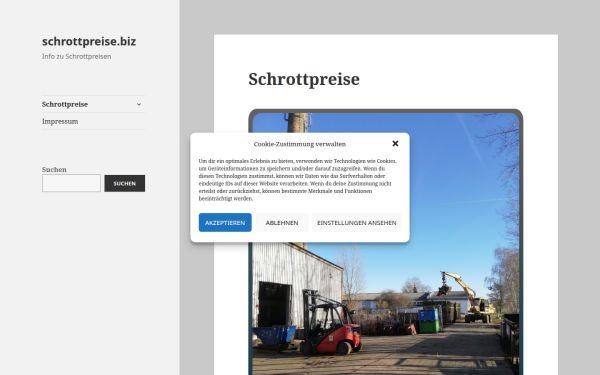Focus the Suchen search input field
Screen dimensions: 600x375
click(72, 183)
